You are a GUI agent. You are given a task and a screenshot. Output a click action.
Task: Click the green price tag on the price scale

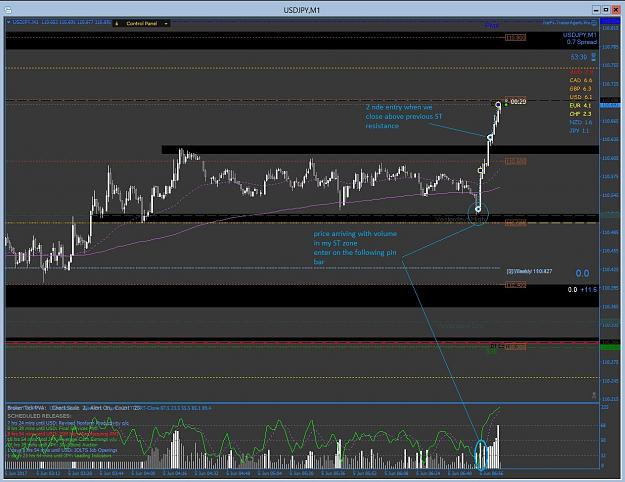pyautogui.click(x=610, y=348)
